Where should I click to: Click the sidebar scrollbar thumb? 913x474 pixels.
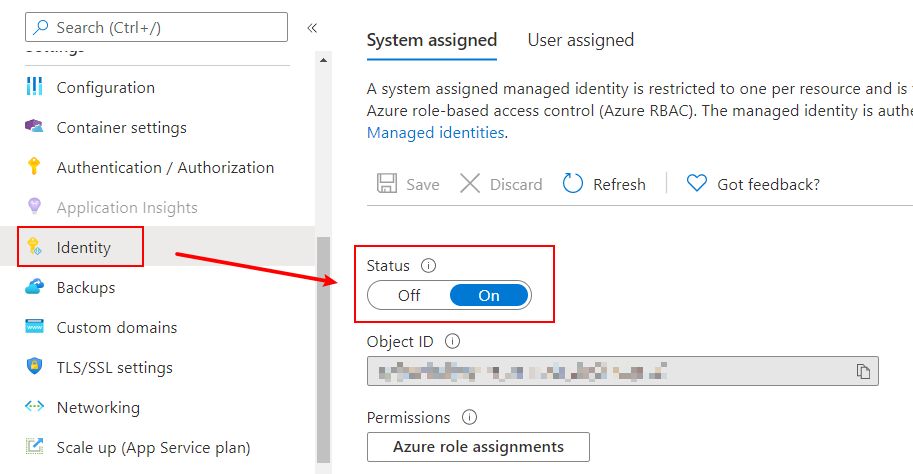323,349
